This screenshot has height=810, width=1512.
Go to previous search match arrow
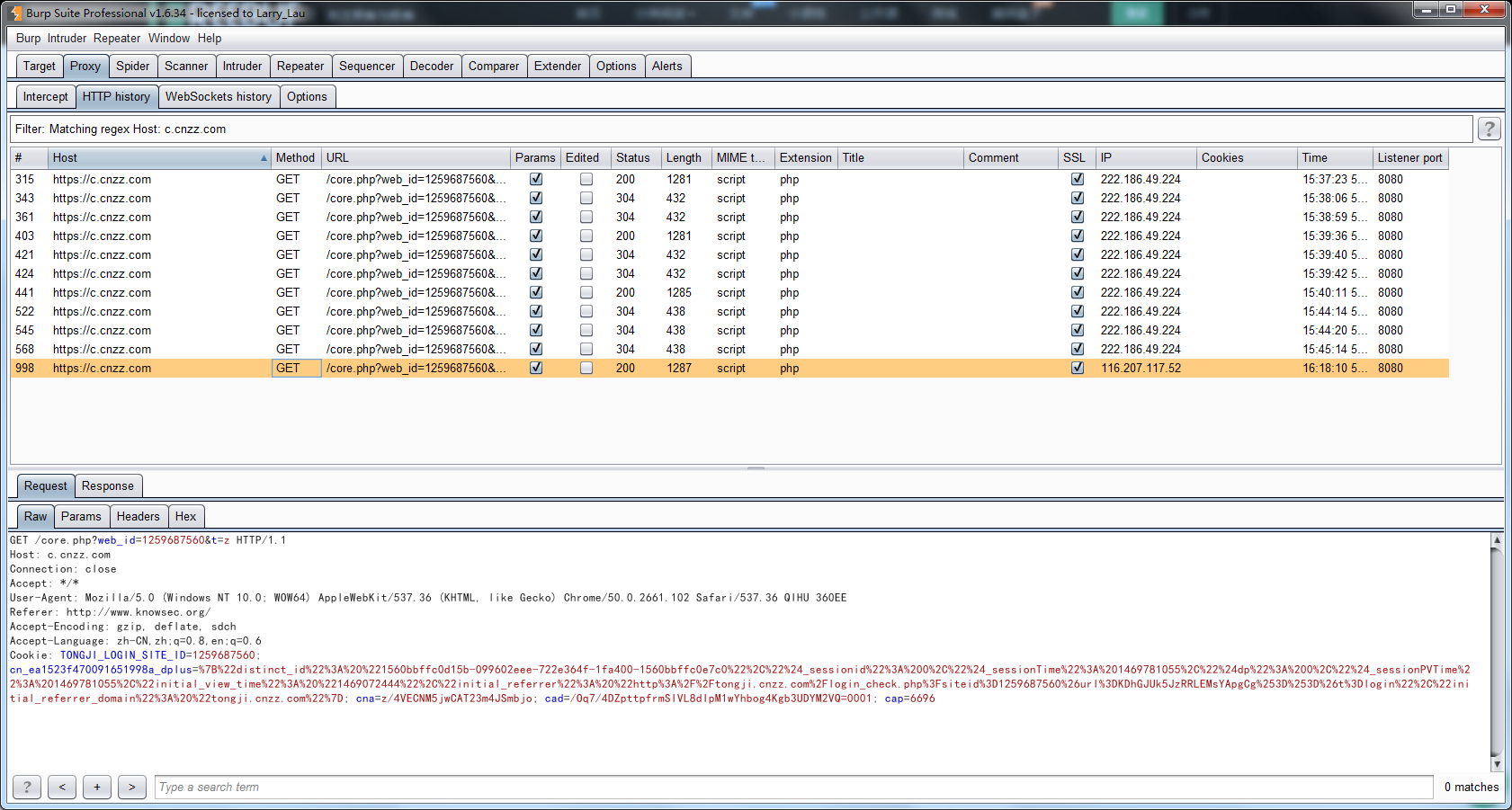click(x=62, y=787)
